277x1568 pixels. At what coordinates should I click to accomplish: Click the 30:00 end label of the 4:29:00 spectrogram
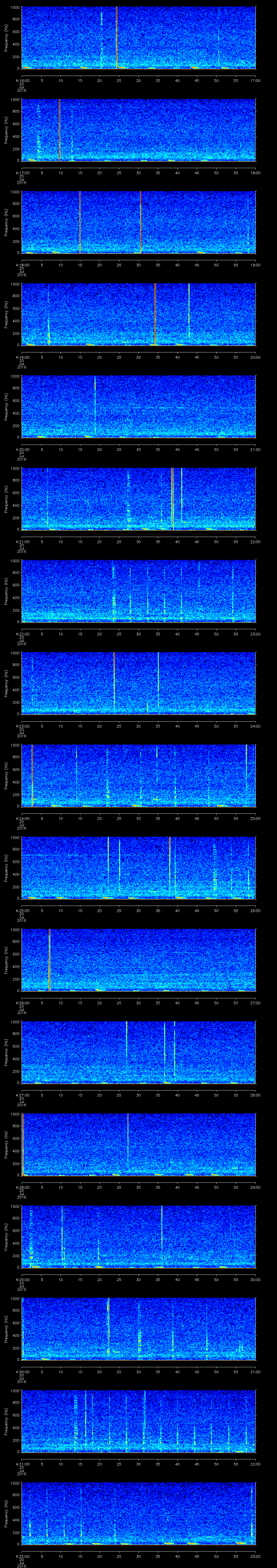click(256, 1279)
